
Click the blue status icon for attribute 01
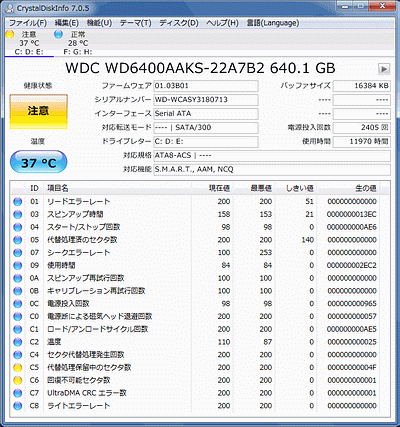(x=17, y=202)
